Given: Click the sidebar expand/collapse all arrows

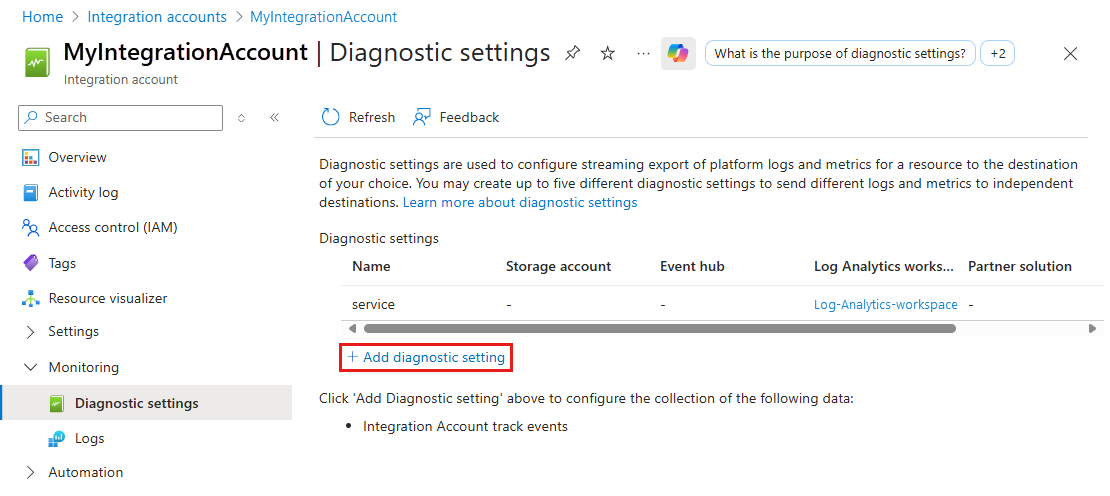Looking at the screenshot, I should 241,117.
